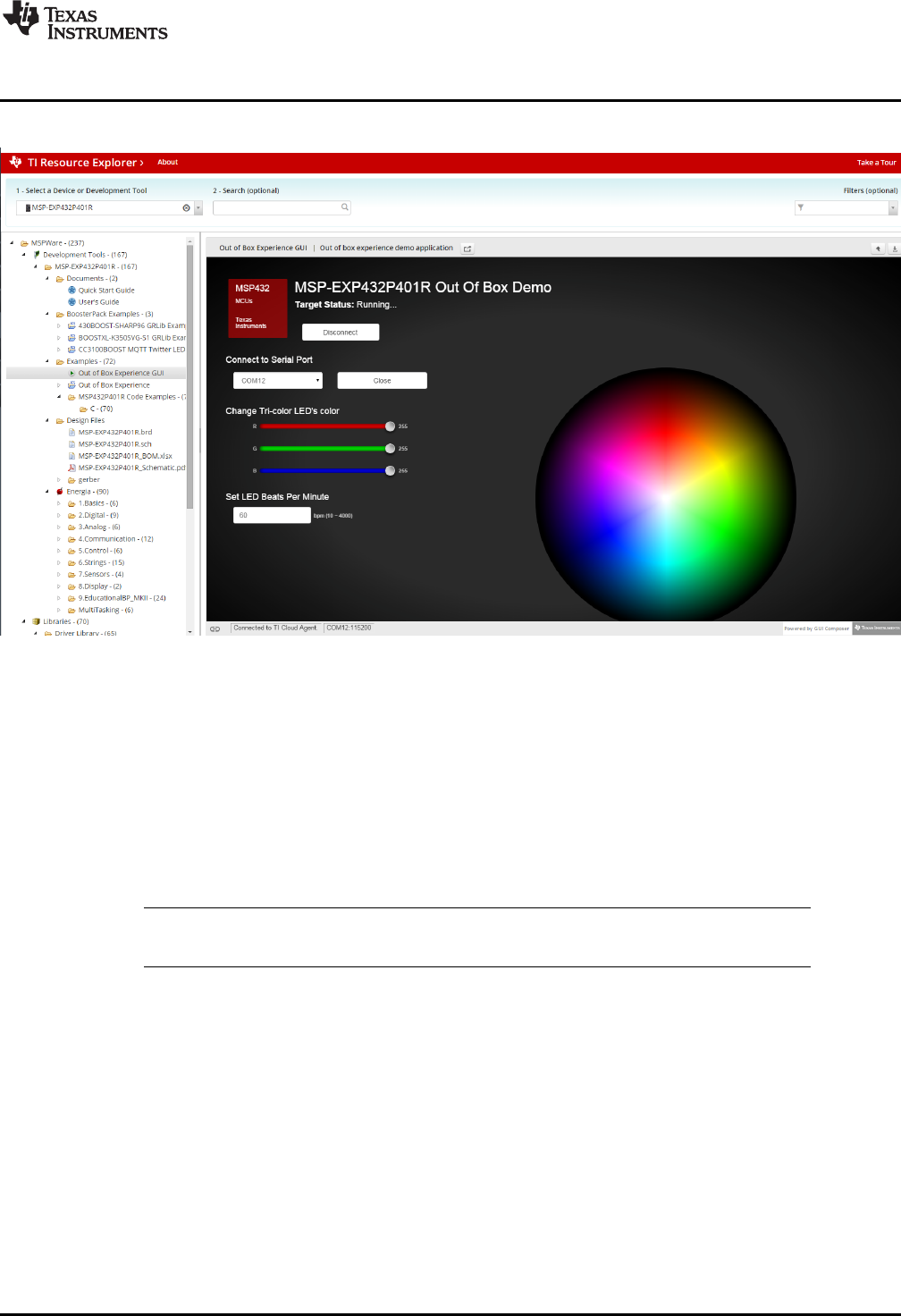The image size is (901, 1316).
Task: Expand the 430BOOST-SHARP96 GRLib example
Action: [59, 325]
